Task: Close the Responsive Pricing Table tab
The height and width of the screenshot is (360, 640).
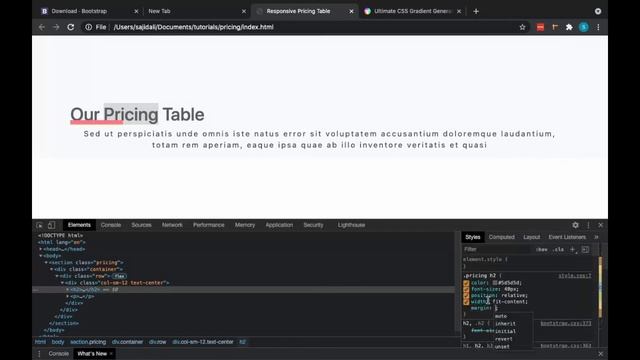Action: click(351, 11)
